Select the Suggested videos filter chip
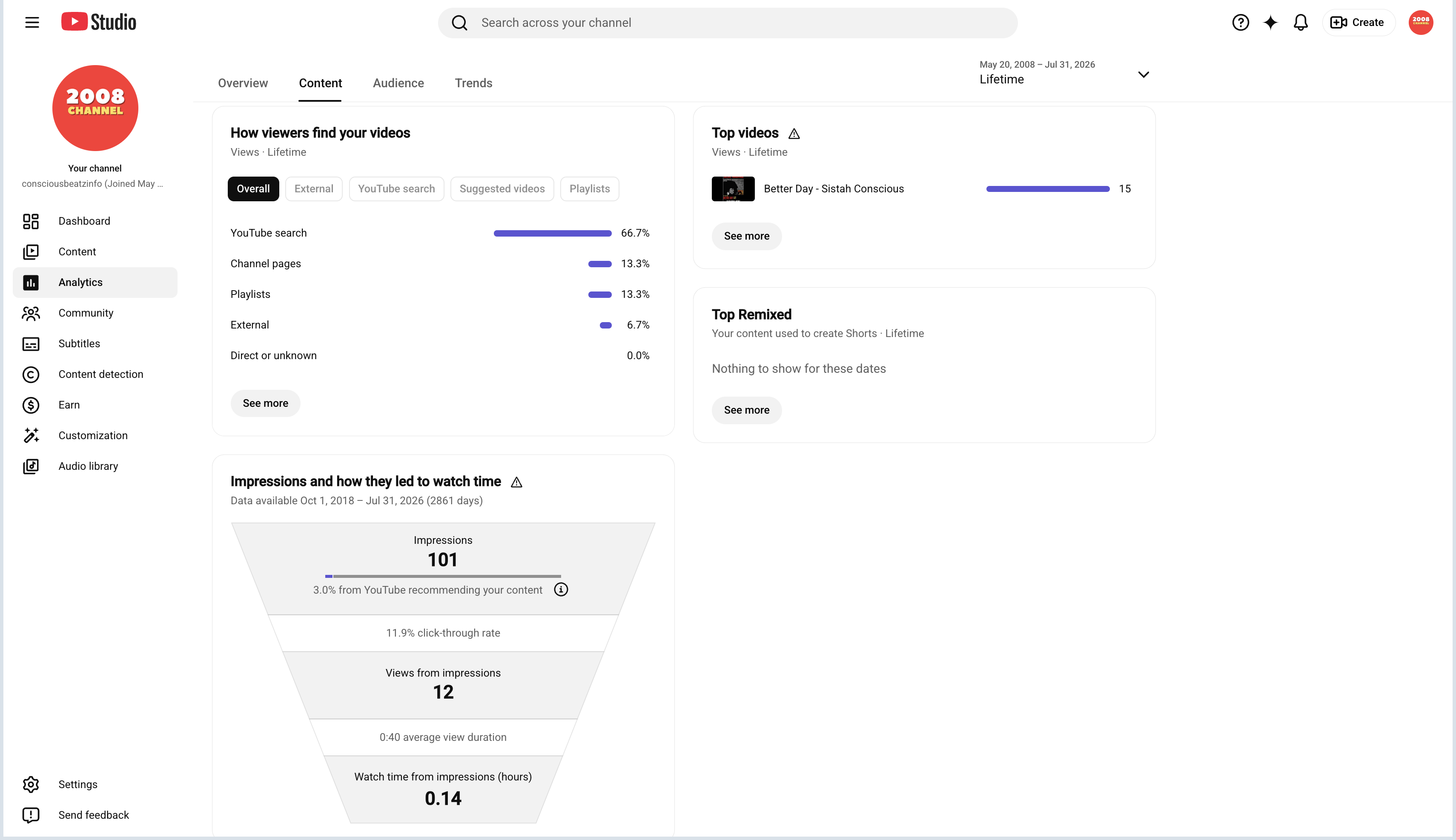The image size is (1456, 840). [502, 189]
